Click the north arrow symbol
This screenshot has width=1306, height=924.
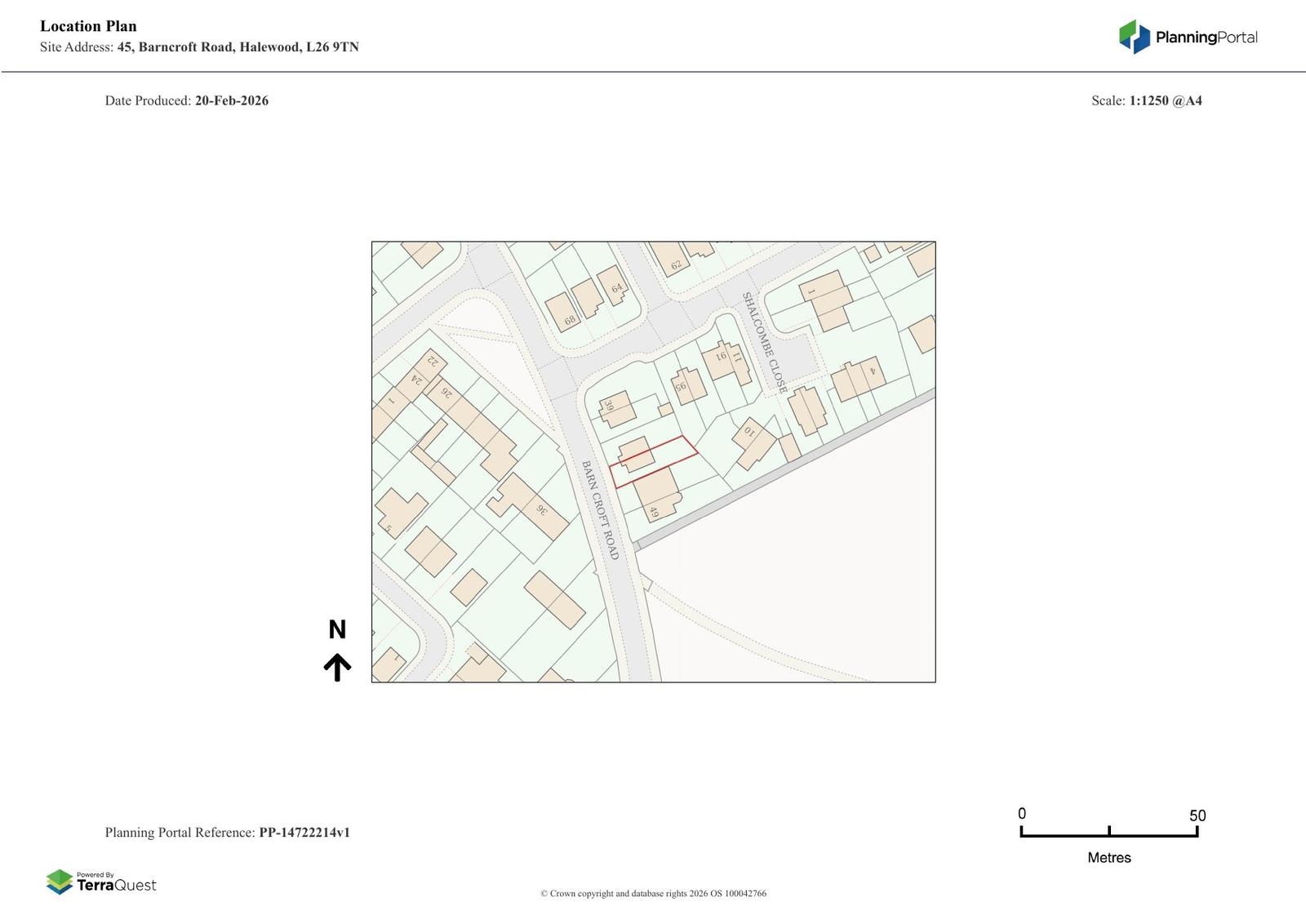click(337, 666)
